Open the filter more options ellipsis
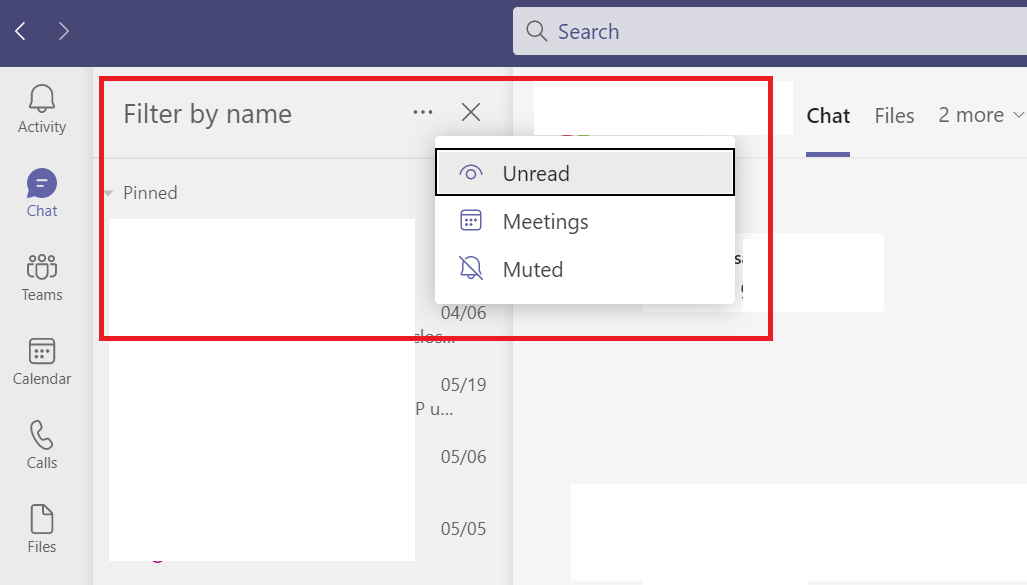1027x585 pixels. [x=423, y=113]
